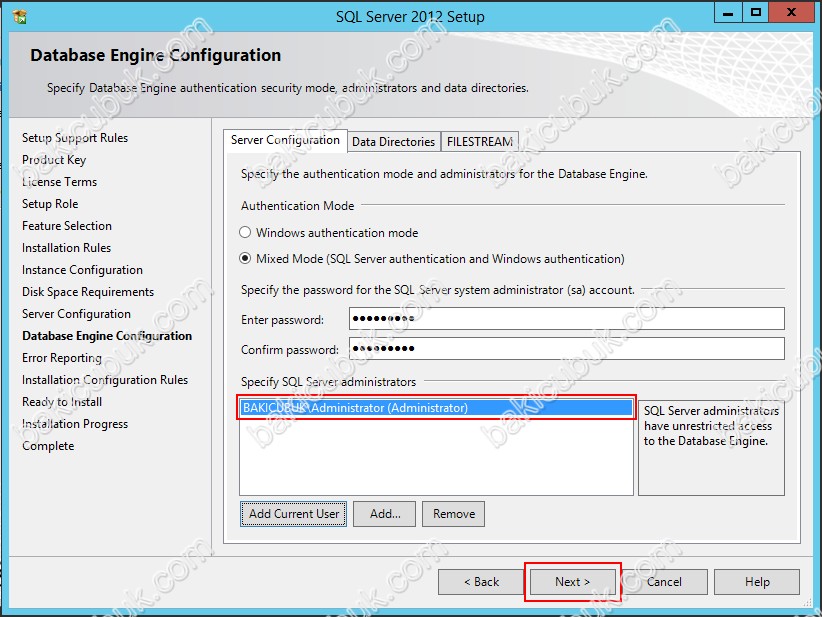Cancel the SQL Server setup

(664, 582)
